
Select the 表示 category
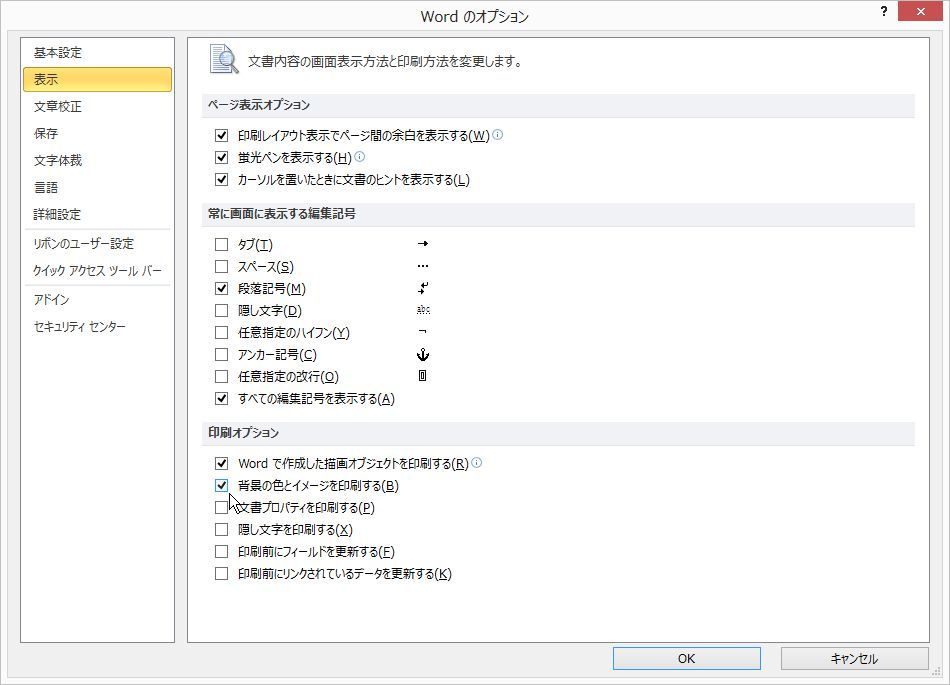97,79
